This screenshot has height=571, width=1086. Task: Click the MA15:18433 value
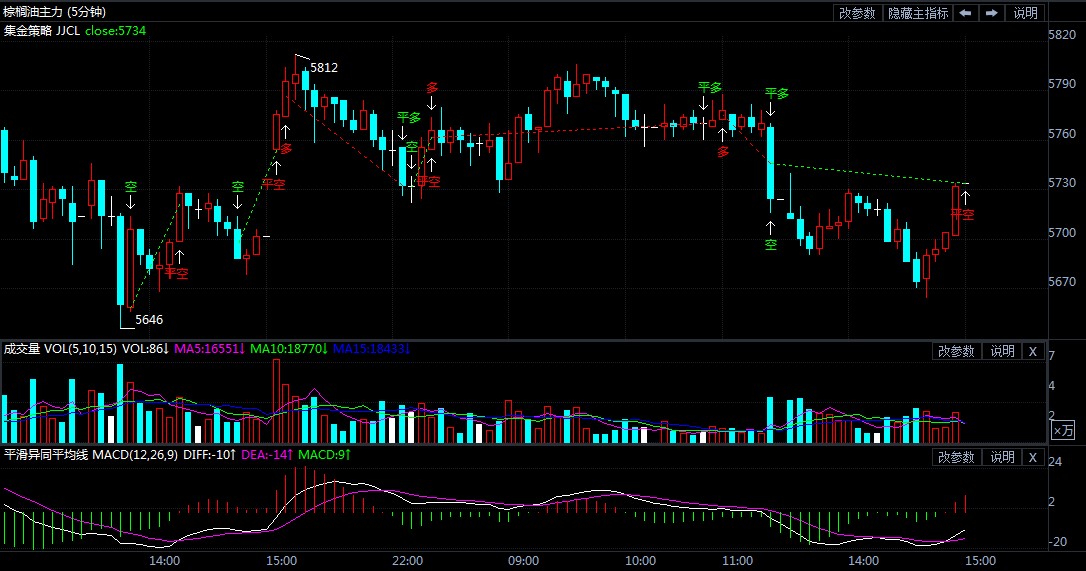371,349
